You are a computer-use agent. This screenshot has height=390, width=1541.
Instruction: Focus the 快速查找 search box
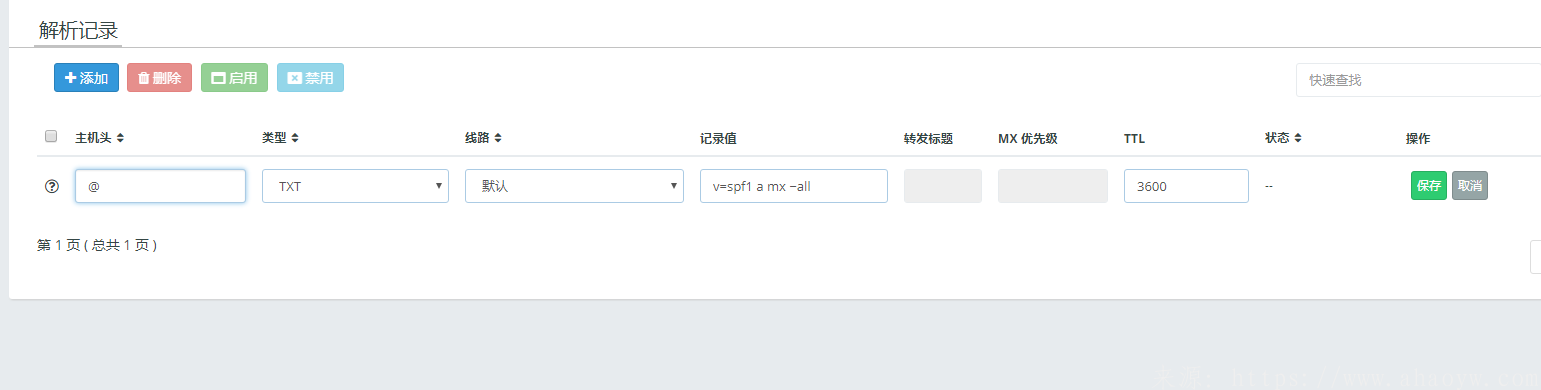click(1418, 80)
